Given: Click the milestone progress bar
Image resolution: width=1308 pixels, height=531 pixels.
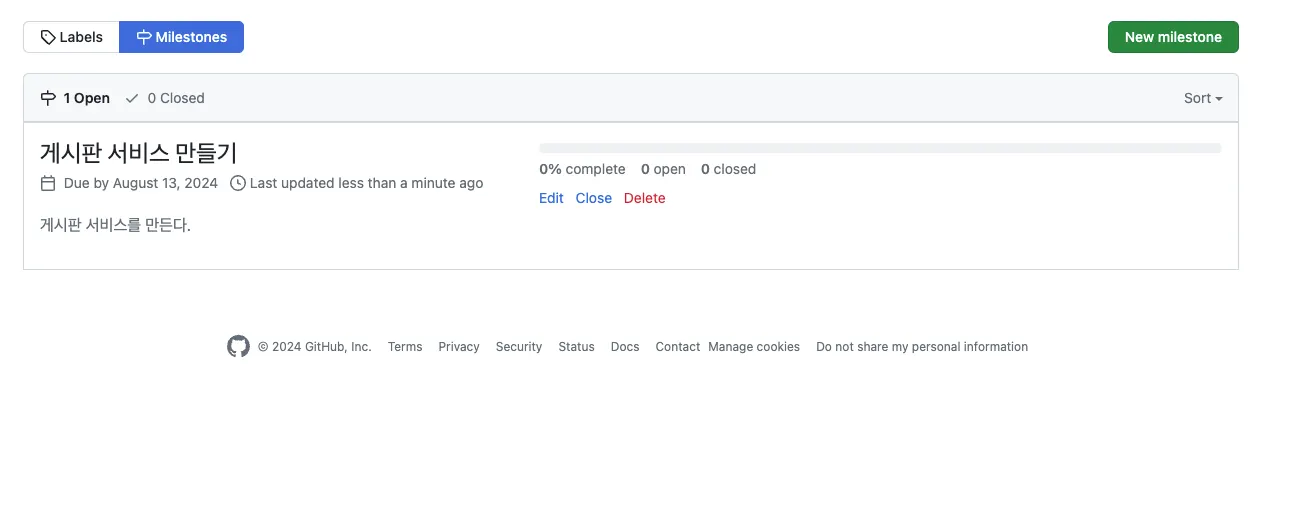Looking at the screenshot, I should [880, 148].
